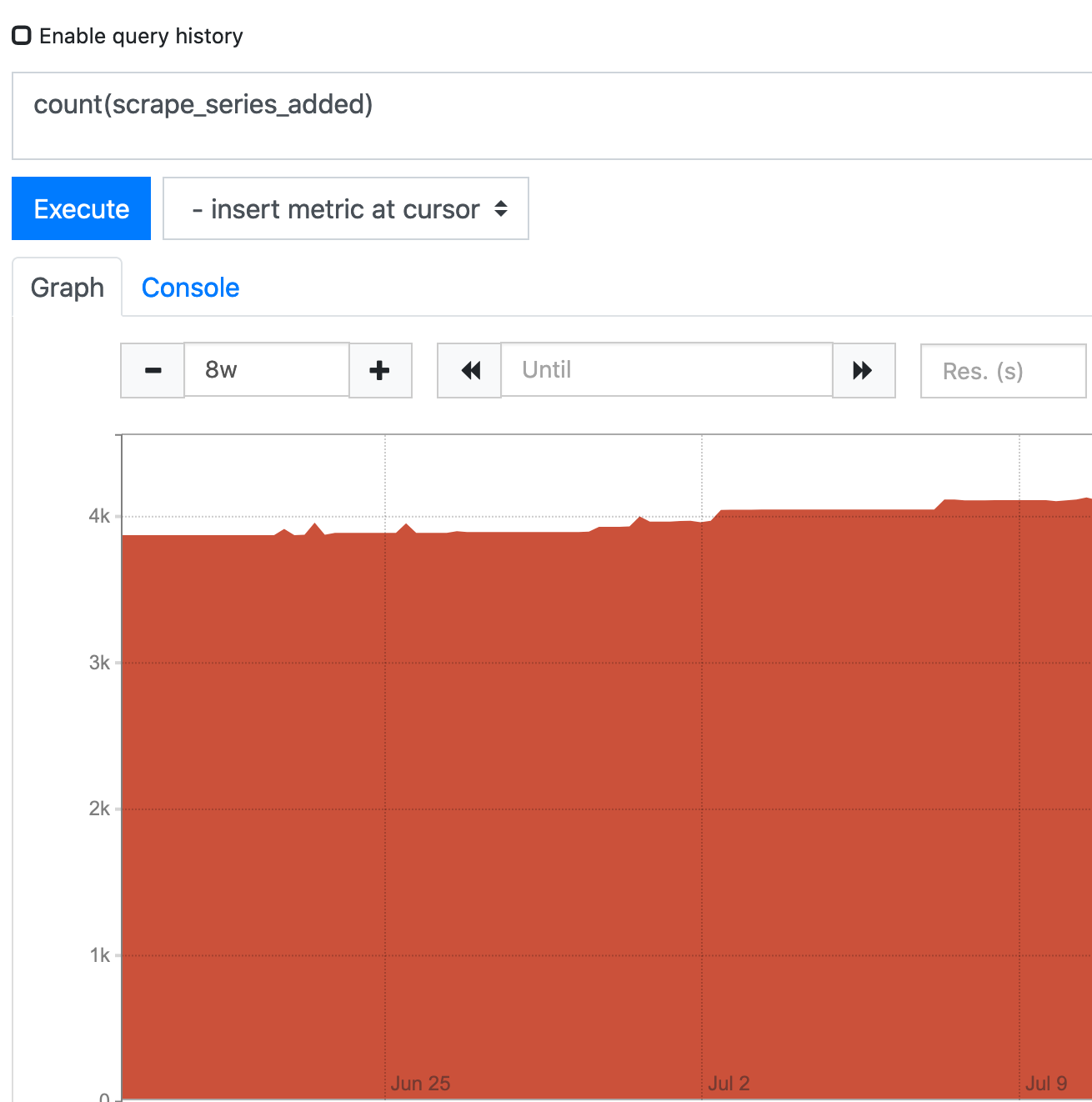Click the Jul 2 axis label
This screenshot has width=1092, height=1102.
pyautogui.click(x=729, y=1083)
